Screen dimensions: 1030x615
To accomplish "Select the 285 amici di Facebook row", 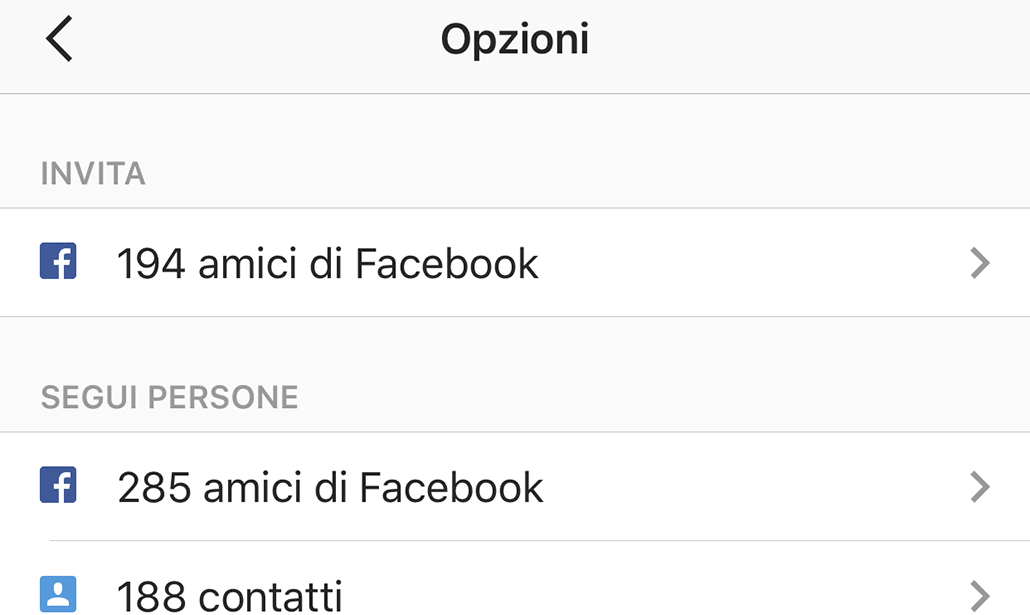I will click(x=400, y=487).
